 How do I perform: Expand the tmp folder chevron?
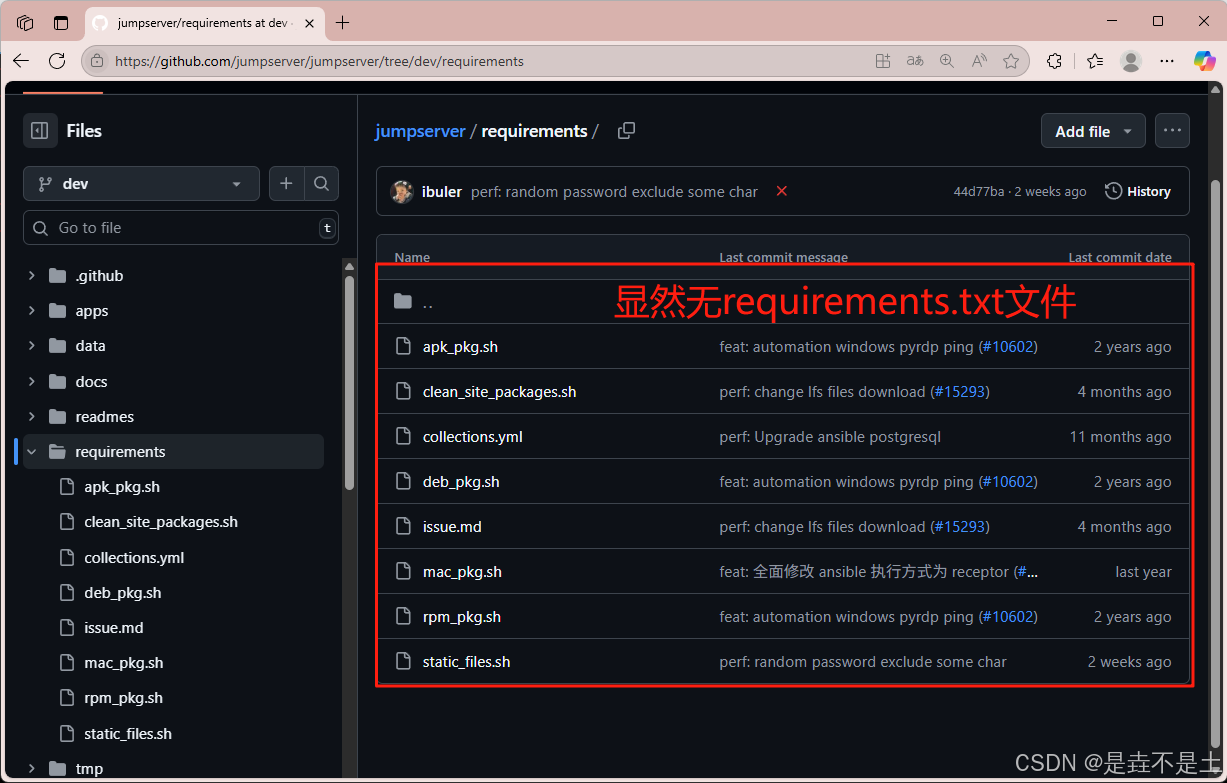click(x=32, y=769)
